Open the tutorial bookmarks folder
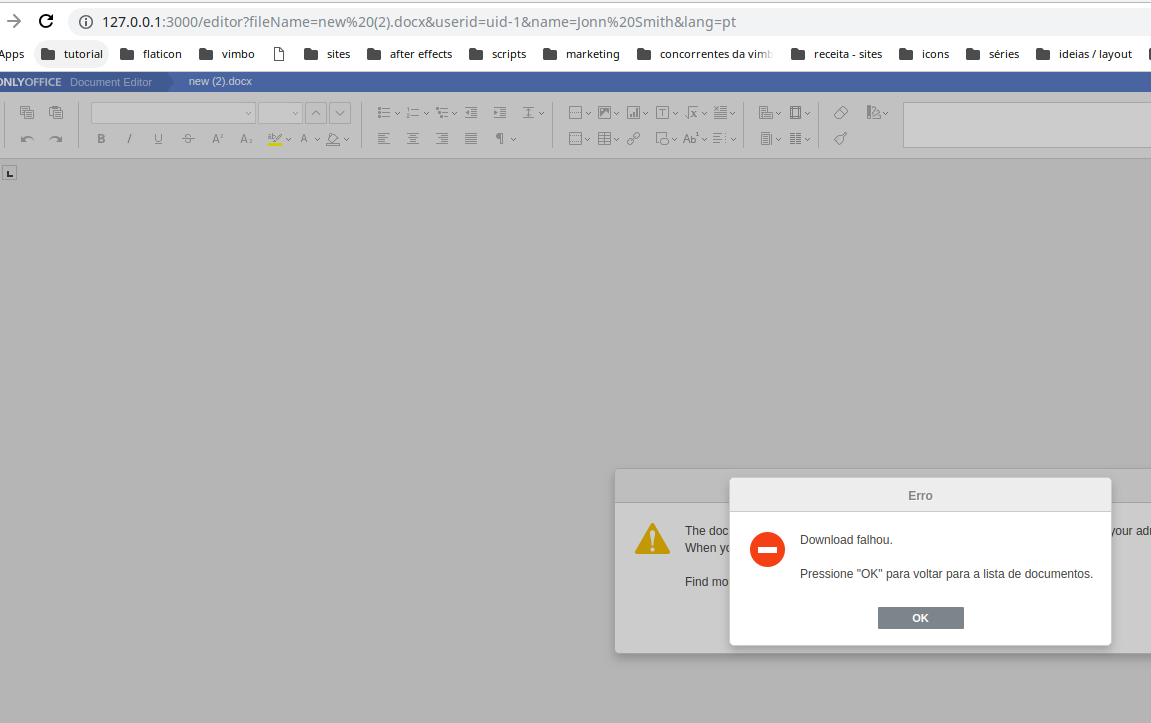 pos(71,54)
